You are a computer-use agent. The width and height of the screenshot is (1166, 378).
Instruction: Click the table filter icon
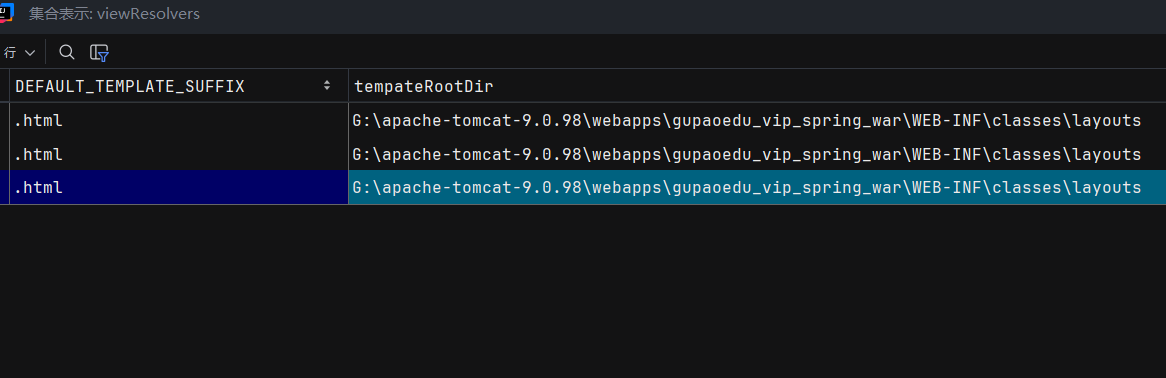100,53
